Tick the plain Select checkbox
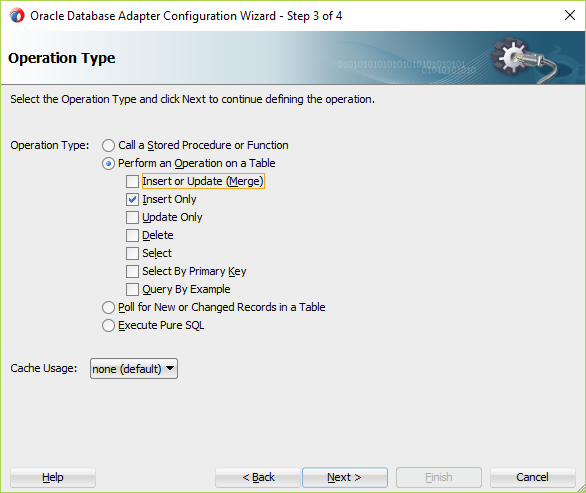Viewport: 586px width, 493px height. click(132, 253)
